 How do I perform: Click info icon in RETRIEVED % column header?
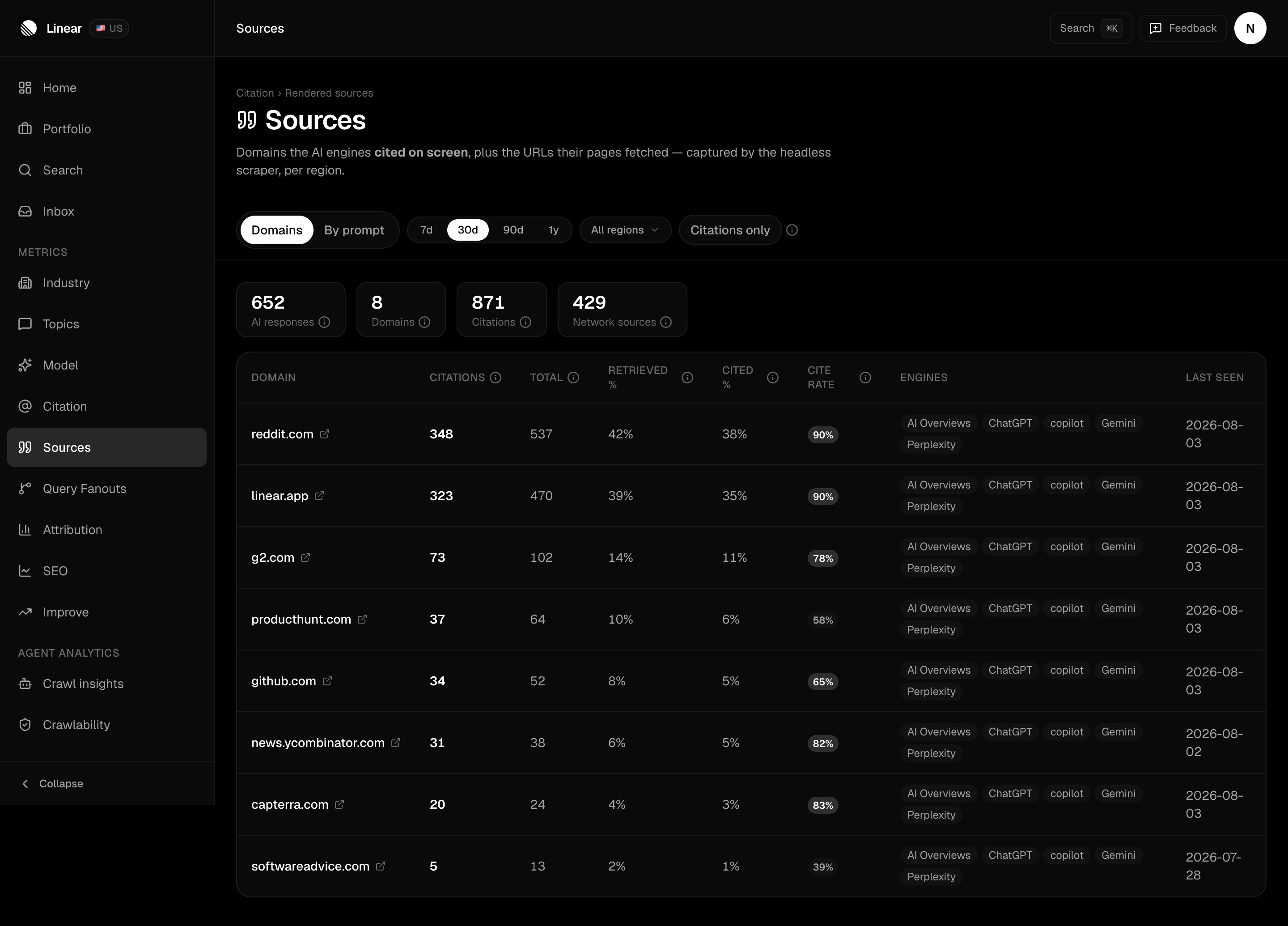tap(687, 378)
